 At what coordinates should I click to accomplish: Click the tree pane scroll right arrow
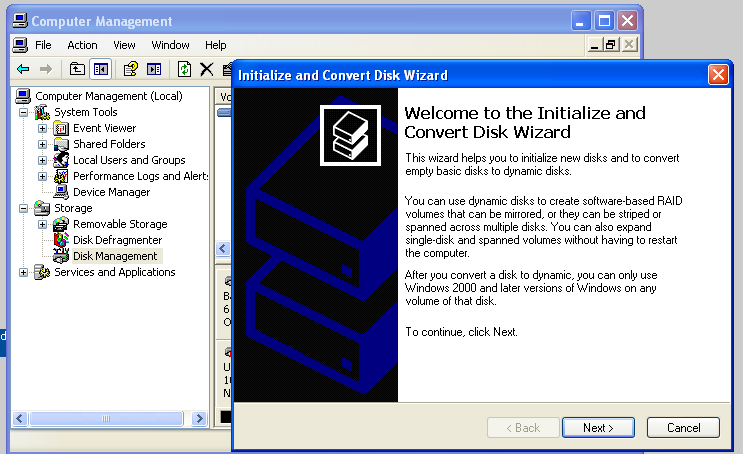pos(199,418)
